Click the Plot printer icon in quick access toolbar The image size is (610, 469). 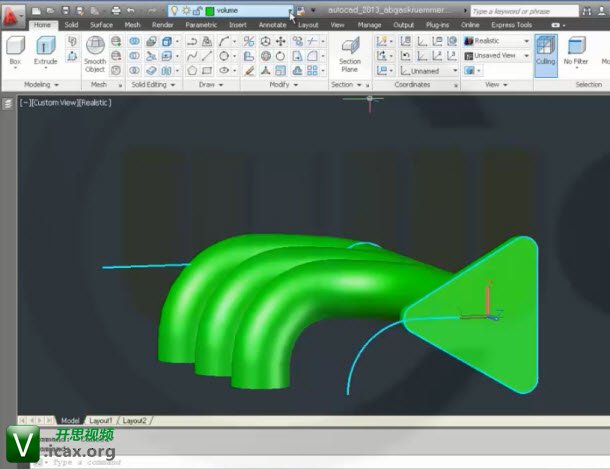coord(116,10)
